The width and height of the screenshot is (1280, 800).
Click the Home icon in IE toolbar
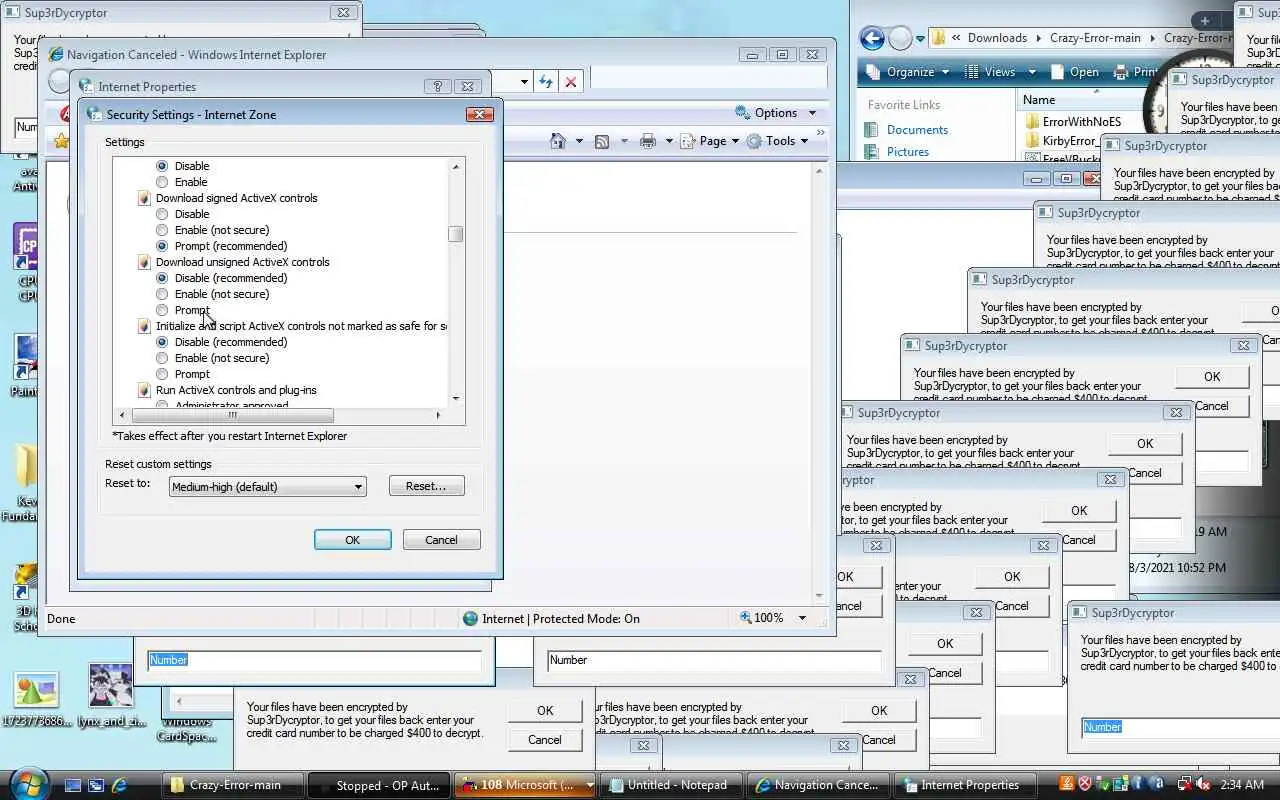coord(558,141)
